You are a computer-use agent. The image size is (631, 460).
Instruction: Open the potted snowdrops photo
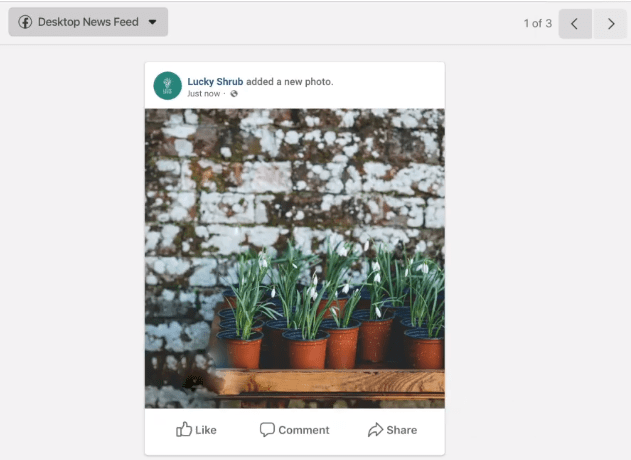click(x=295, y=258)
